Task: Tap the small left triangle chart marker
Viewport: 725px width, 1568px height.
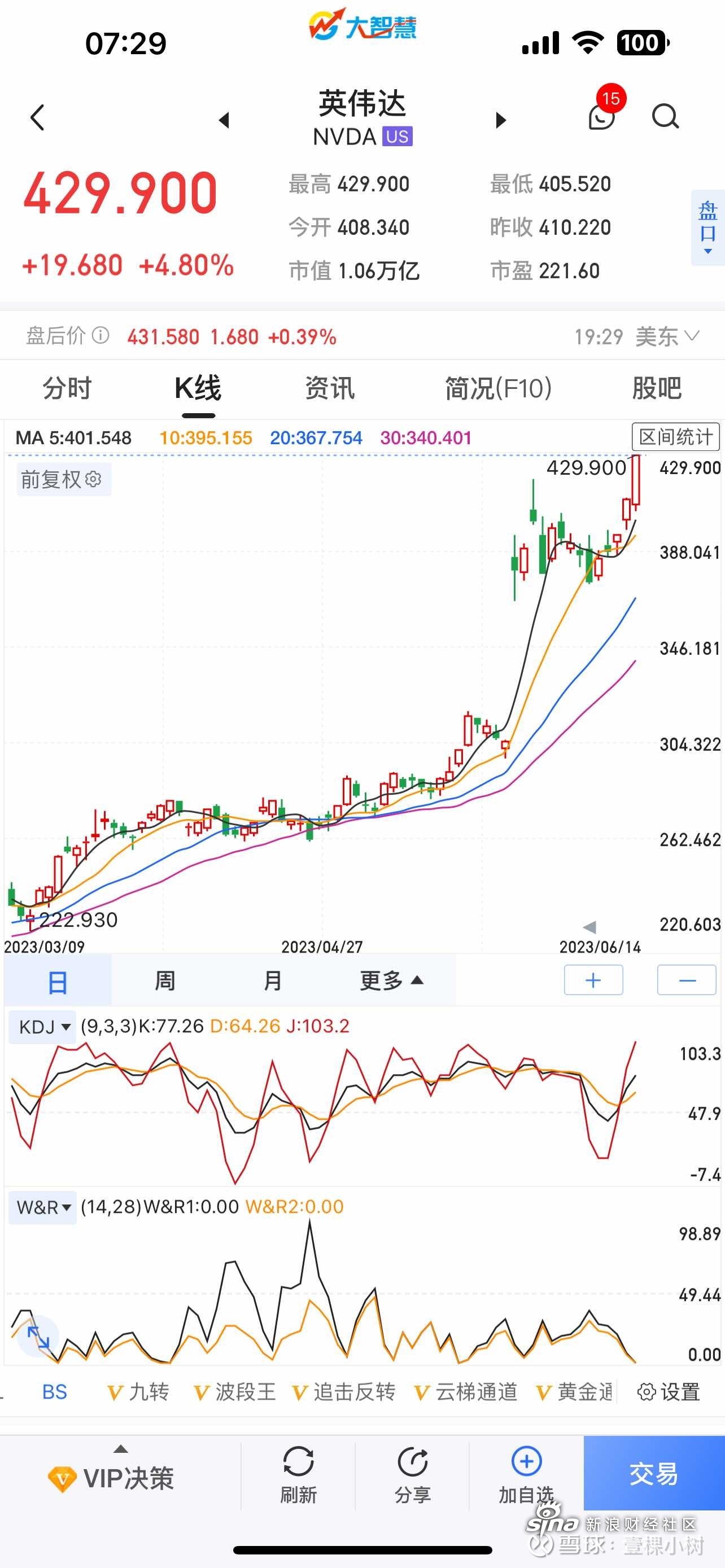Action: [x=589, y=927]
